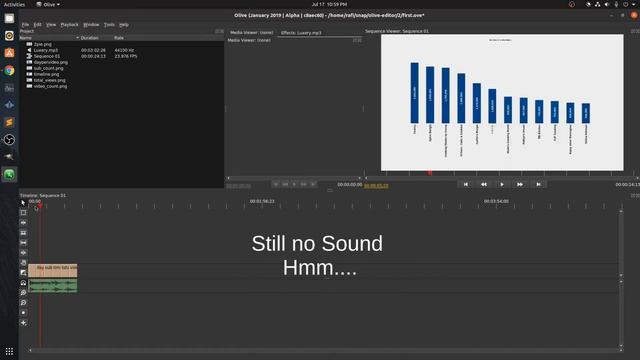This screenshot has width=640, height=360.
Task: Switch to Effects: Luxery.mp3 tab
Action: 301,33
